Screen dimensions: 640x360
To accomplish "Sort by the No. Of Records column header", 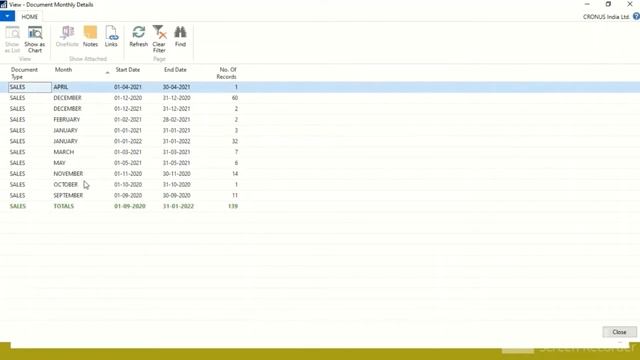I will pos(227,73).
